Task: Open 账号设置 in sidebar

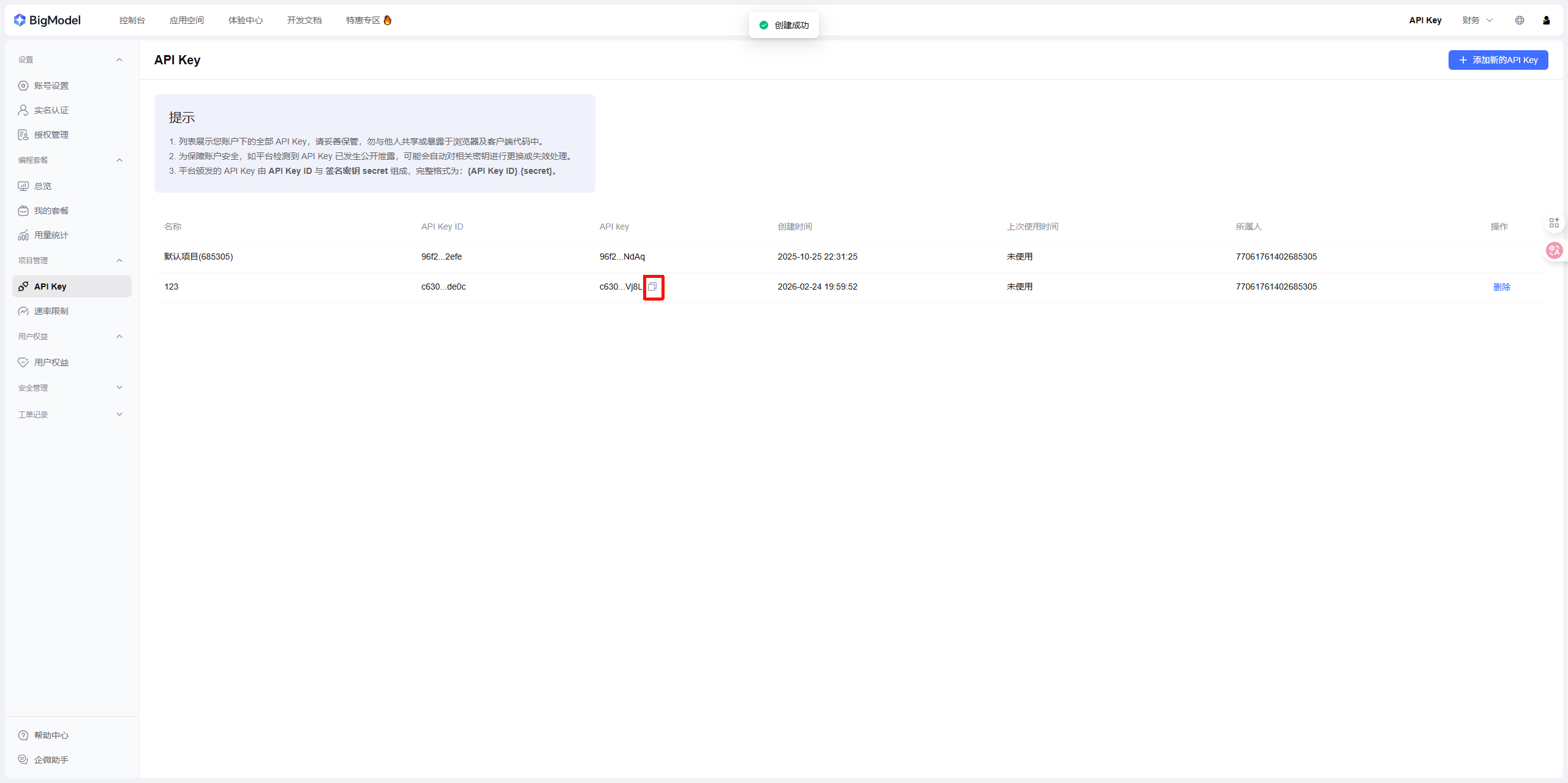Action: tap(51, 86)
